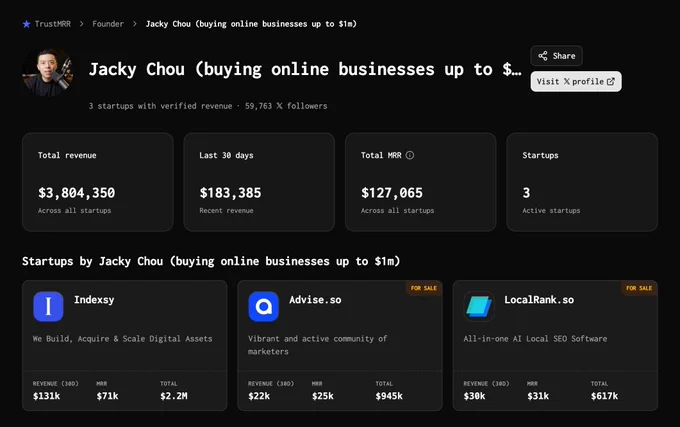The width and height of the screenshot is (680, 427).
Task: Click 'All-in-one AI Local SEO Software' description
Action: (535, 339)
